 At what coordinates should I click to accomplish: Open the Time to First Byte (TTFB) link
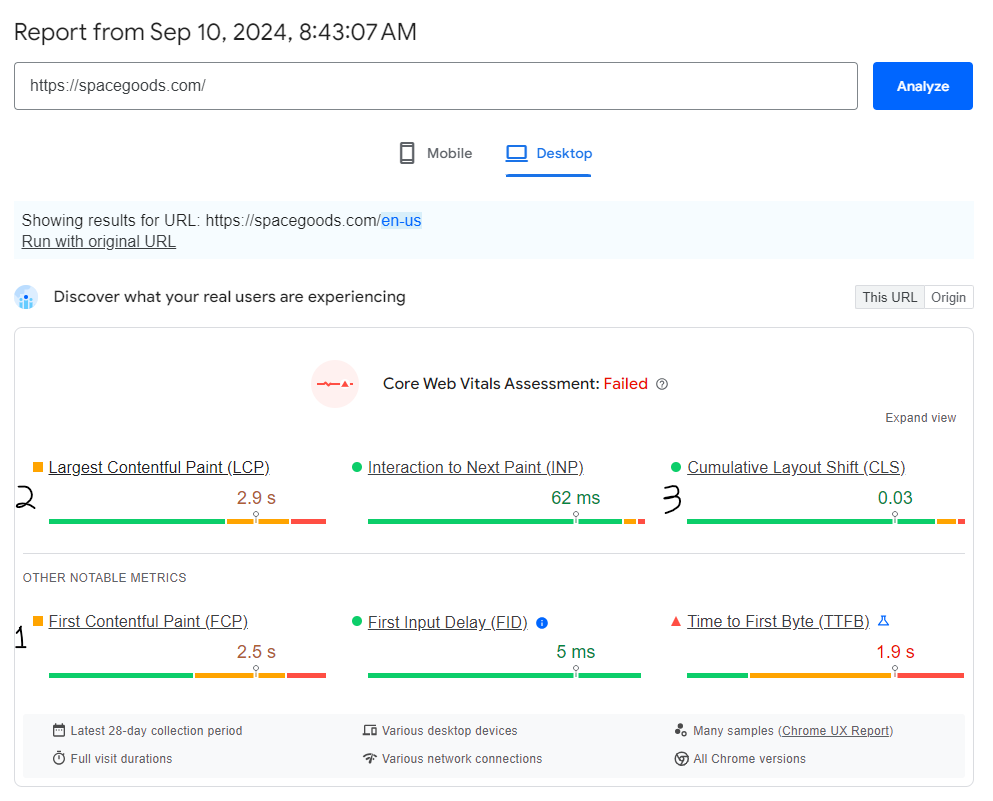778,621
